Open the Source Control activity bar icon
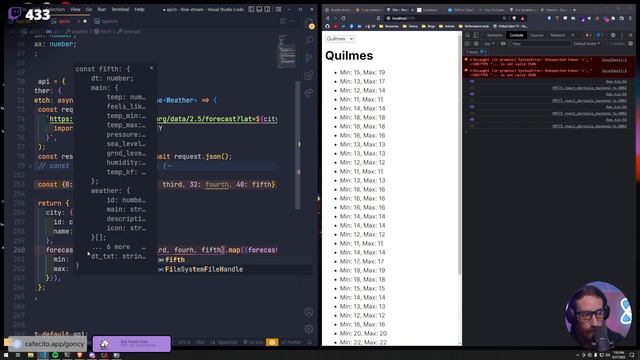 tap(309, 58)
